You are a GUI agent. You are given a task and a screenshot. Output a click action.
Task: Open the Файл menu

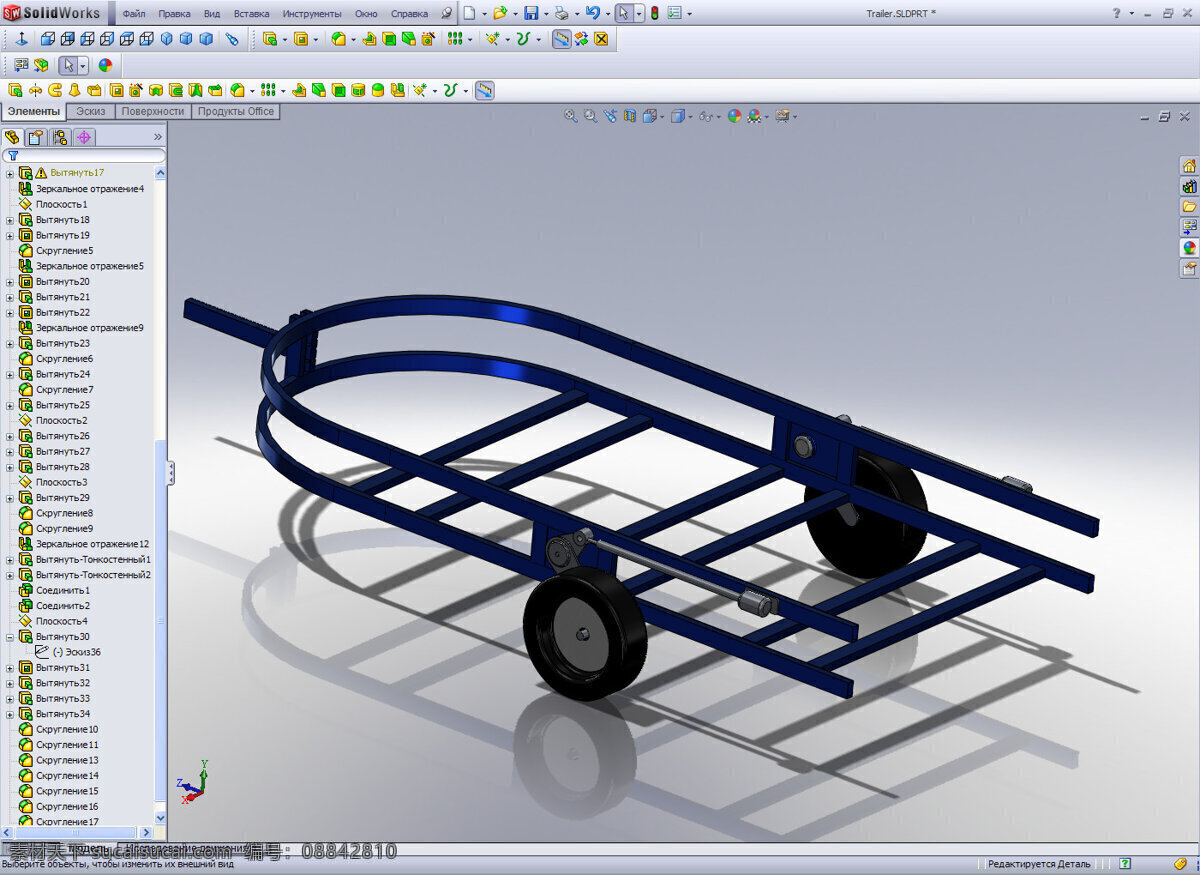point(134,14)
